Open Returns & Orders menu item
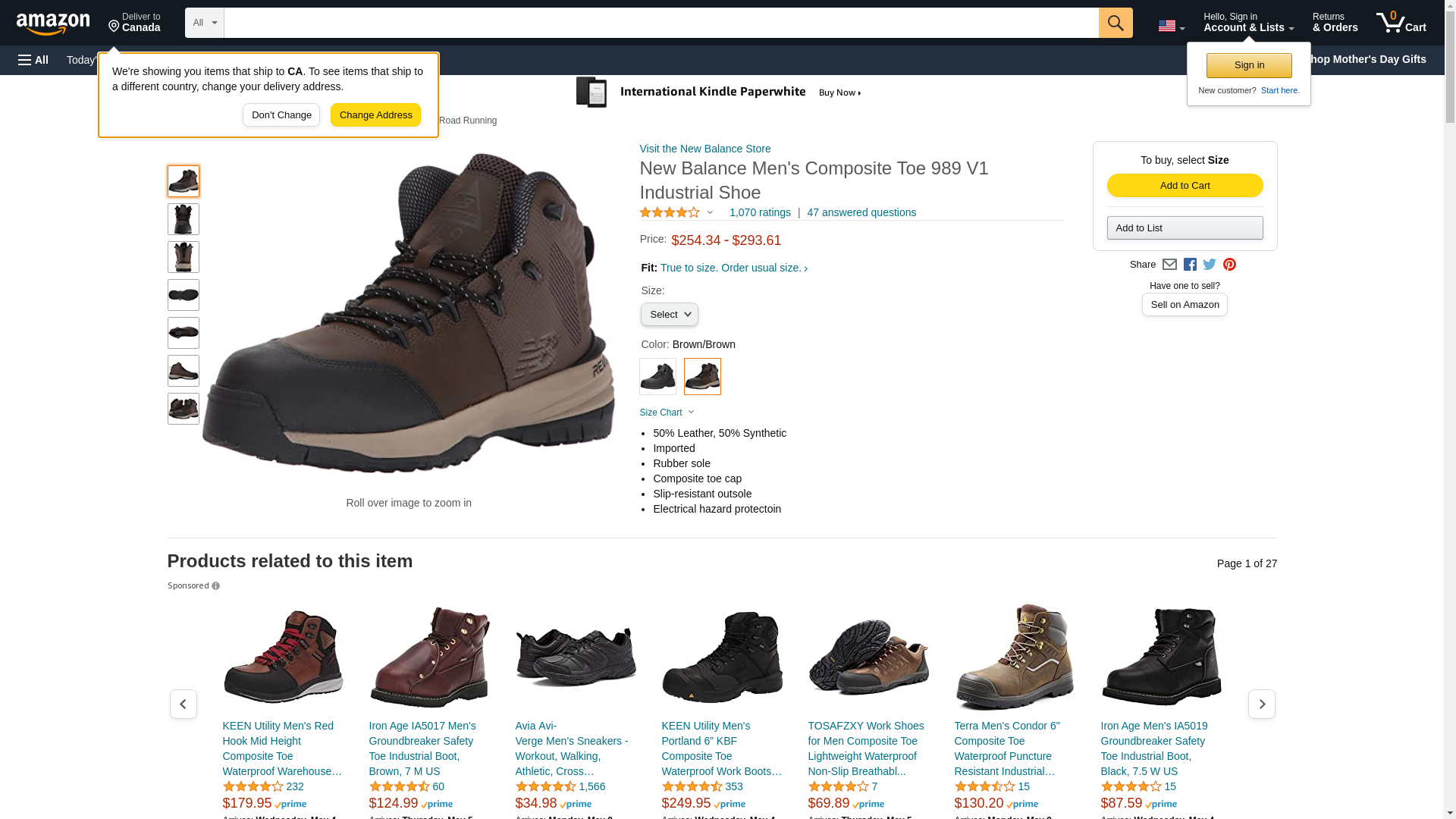Screen dimensions: 1456x819 point(1335,23)
